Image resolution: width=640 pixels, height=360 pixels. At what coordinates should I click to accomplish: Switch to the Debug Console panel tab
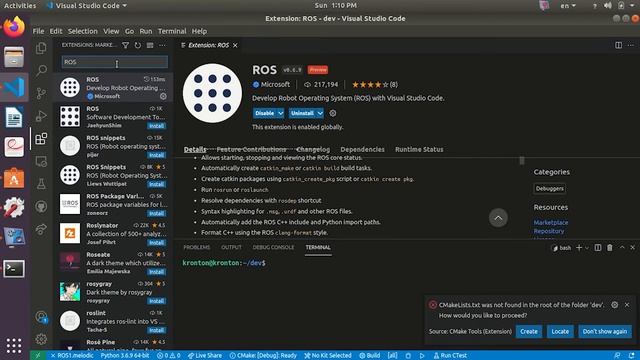pyautogui.click(x=273, y=247)
